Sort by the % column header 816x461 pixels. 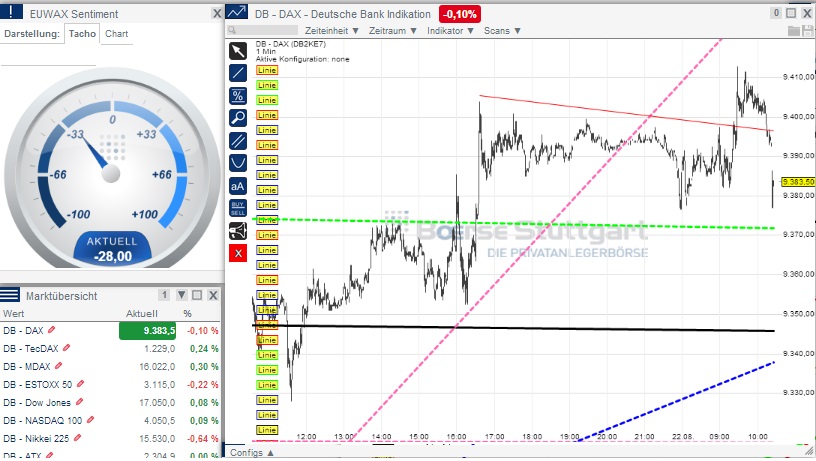click(187, 313)
